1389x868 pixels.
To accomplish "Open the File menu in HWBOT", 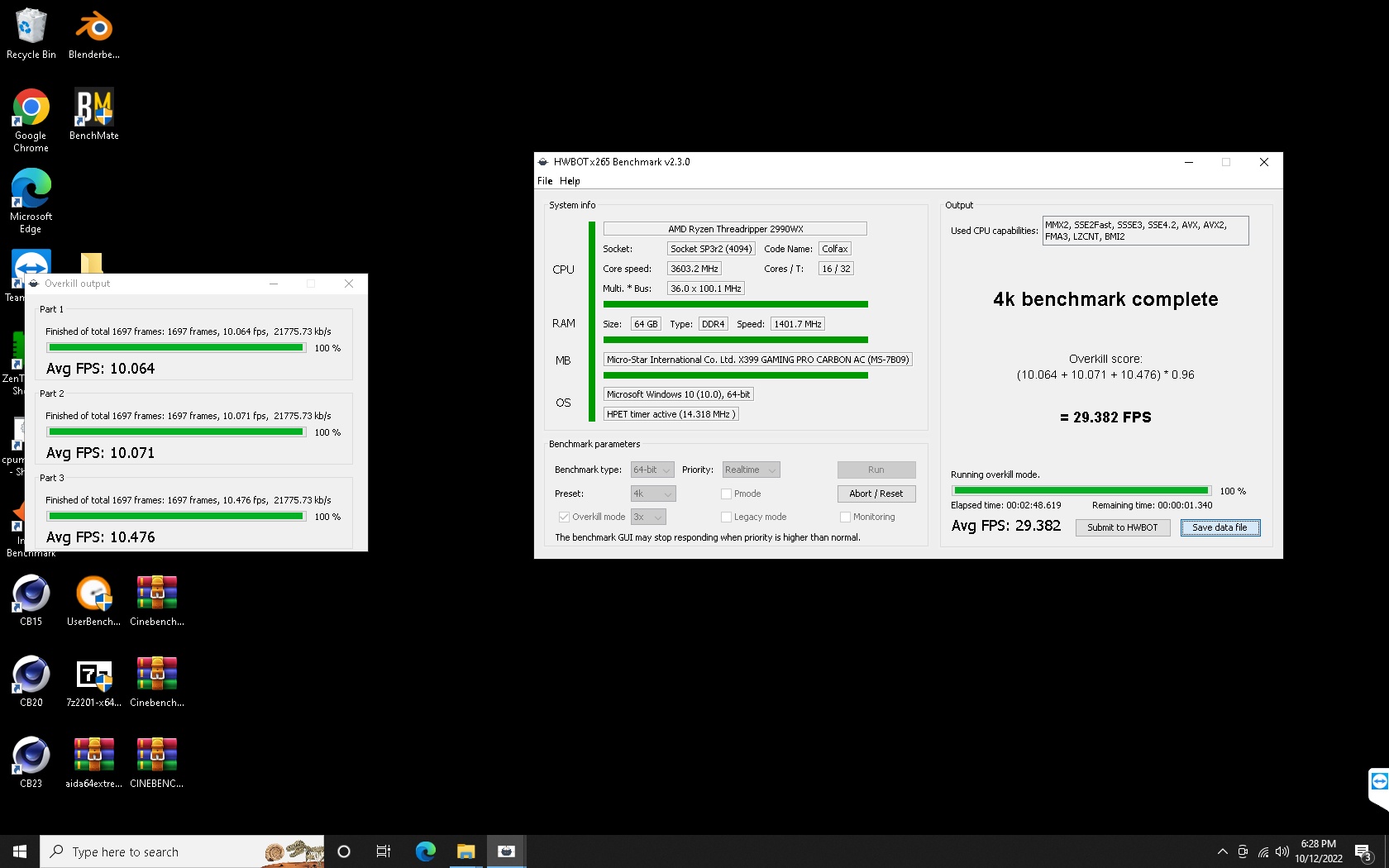I will pos(545,181).
